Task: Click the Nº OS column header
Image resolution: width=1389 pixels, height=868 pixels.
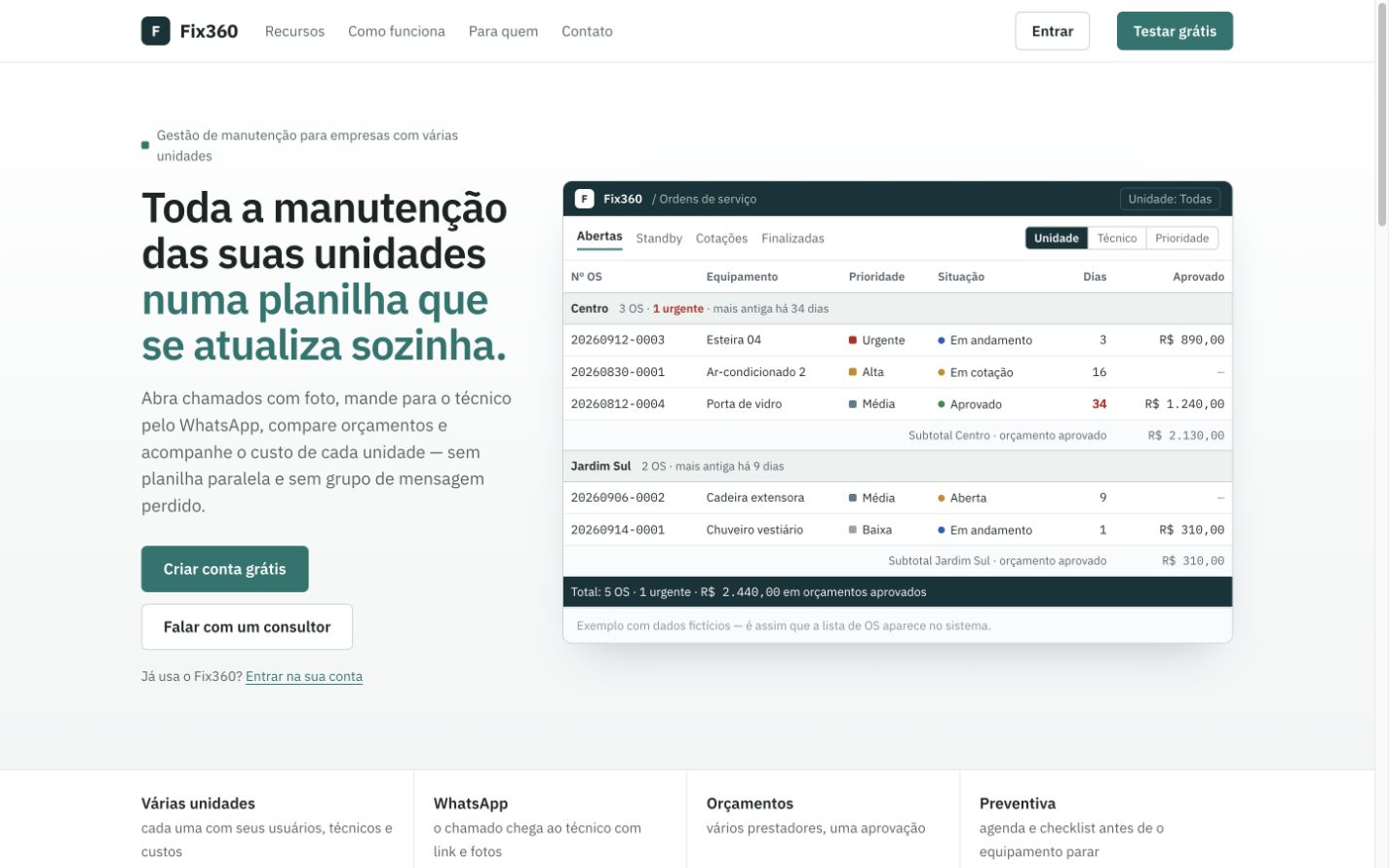Action: tap(587, 277)
